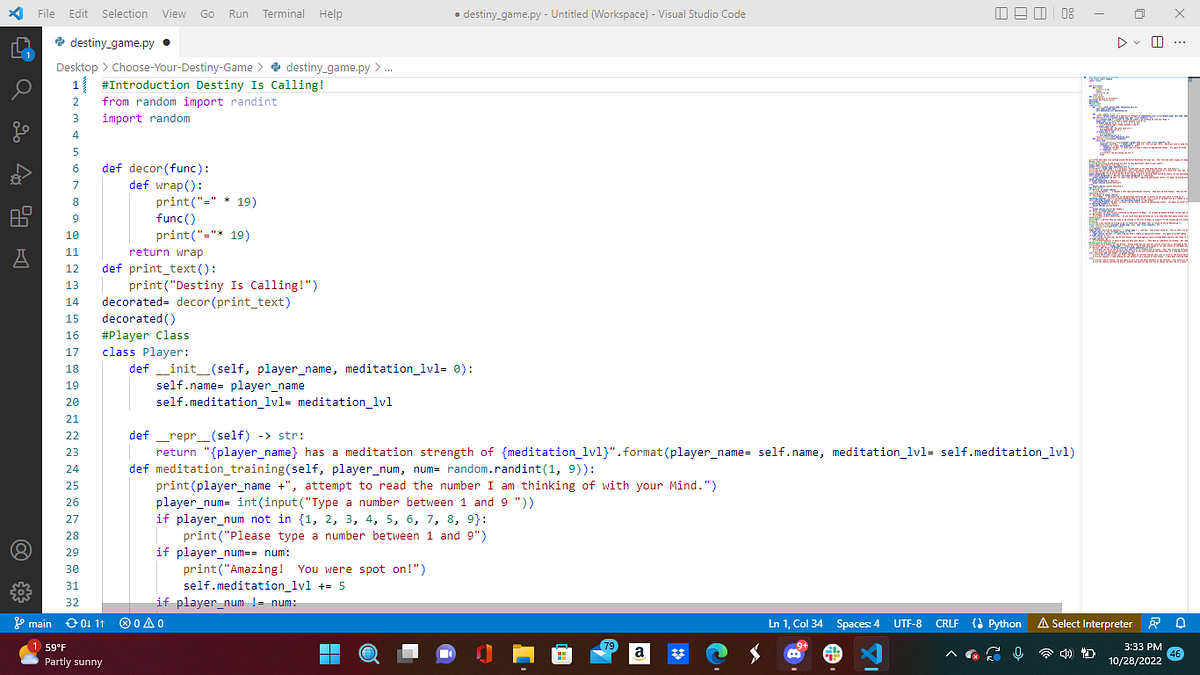Open clock and date in system tray
The height and width of the screenshot is (675, 1200).
click(1134, 654)
